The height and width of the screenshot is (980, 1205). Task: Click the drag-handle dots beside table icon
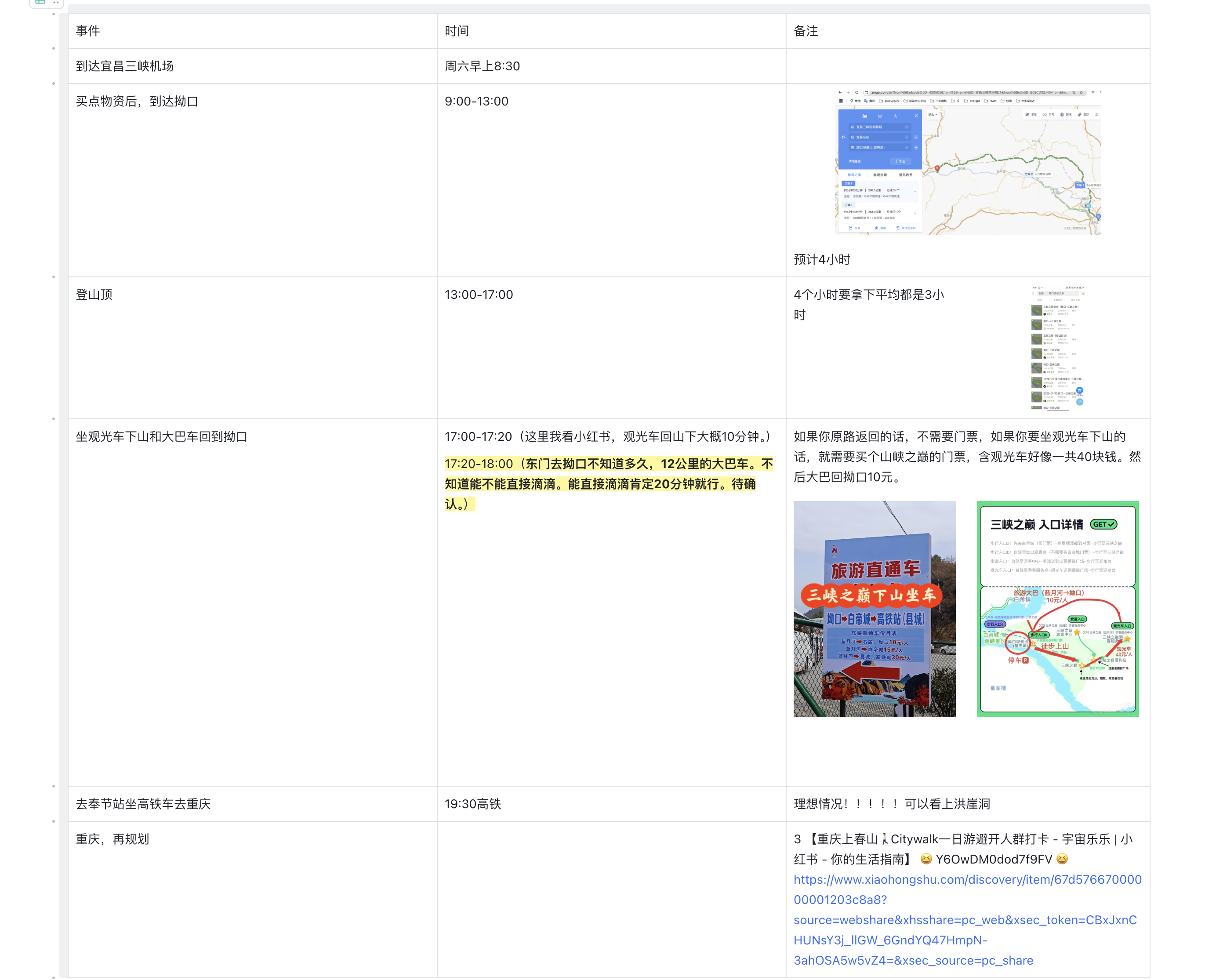click(x=56, y=3)
